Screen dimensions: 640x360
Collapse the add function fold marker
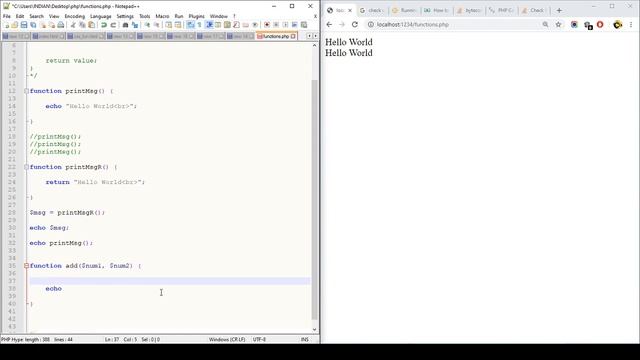click(x=27, y=266)
